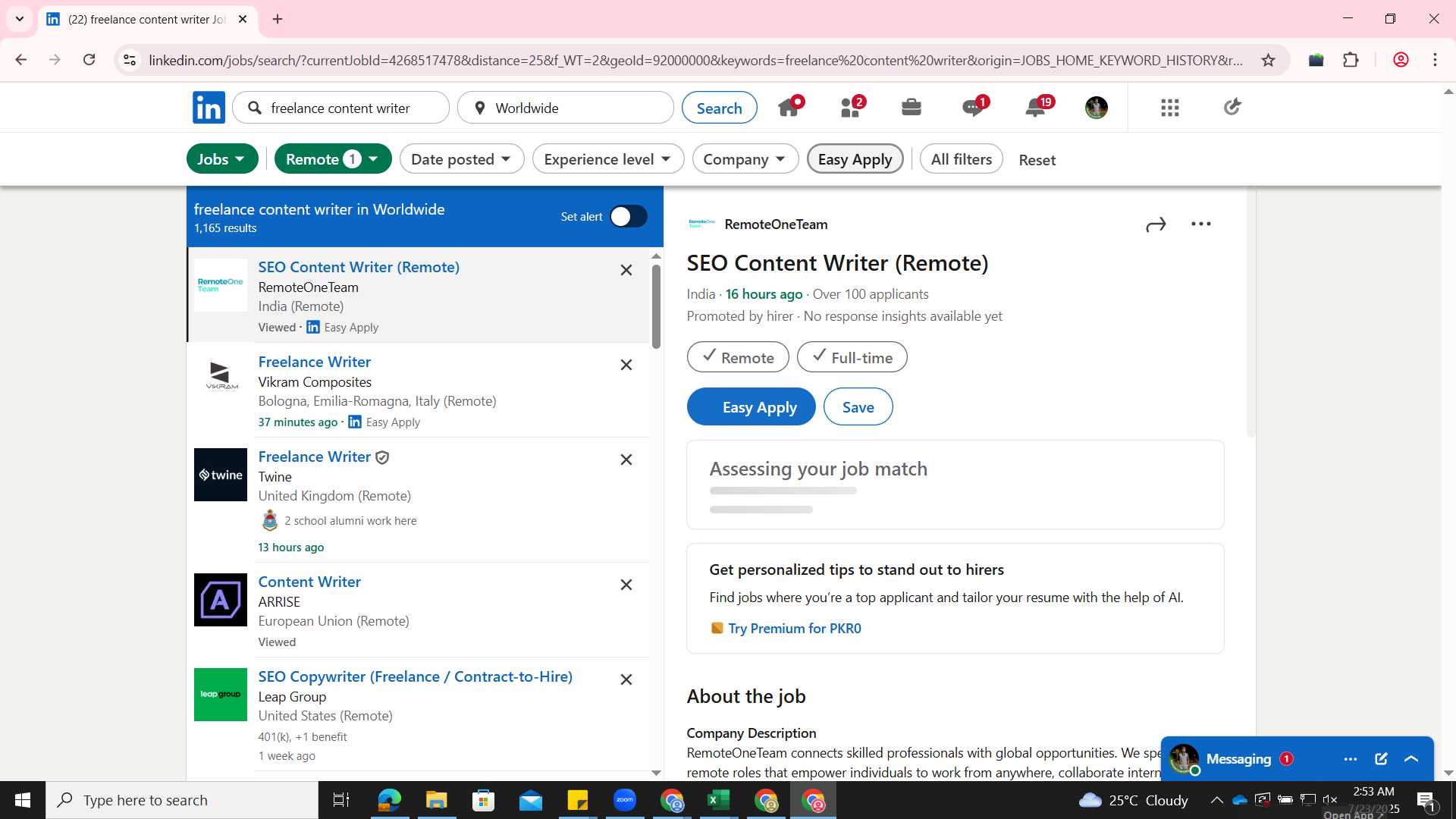Click the Search button

point(719,108)
